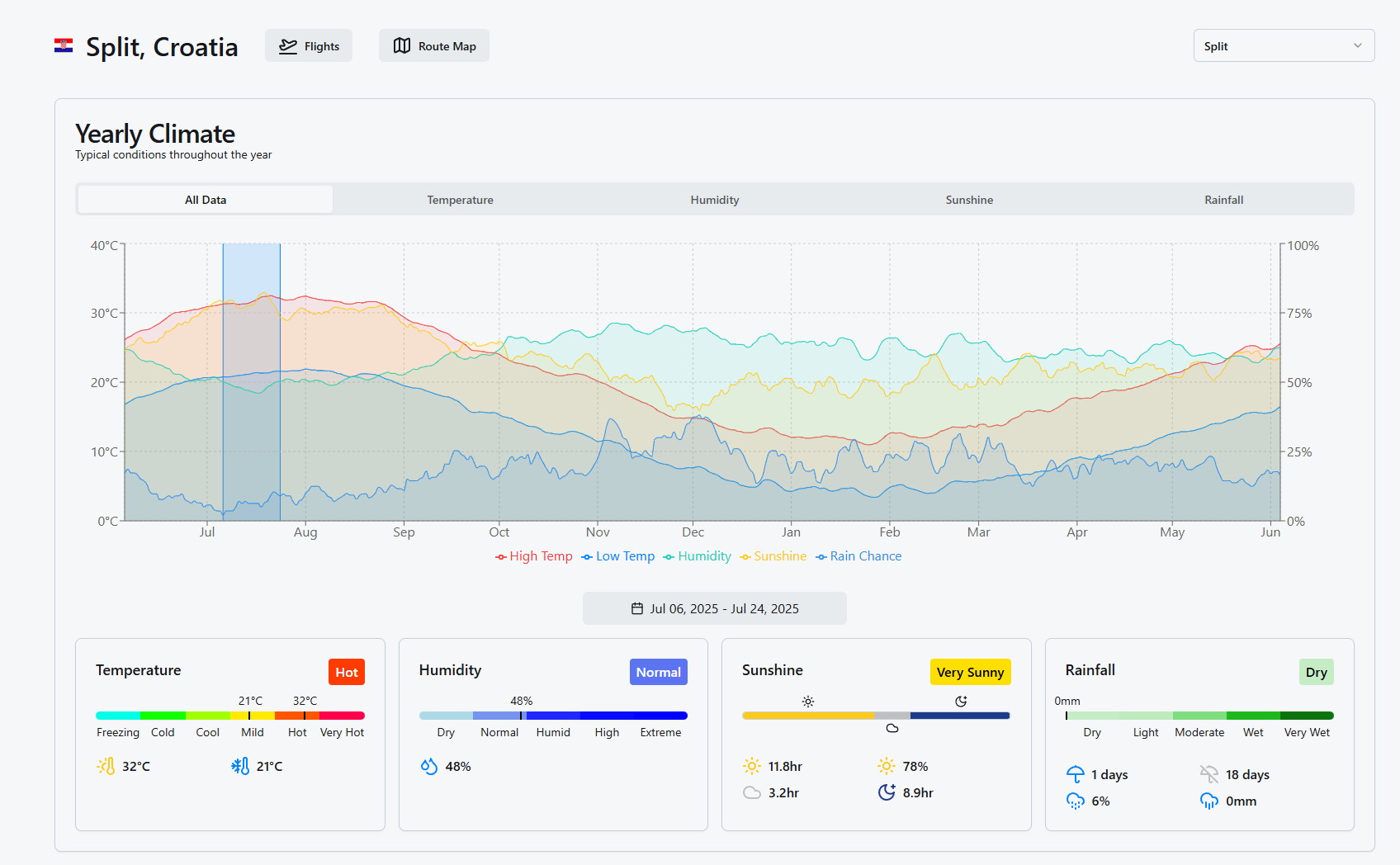Click the low temperature snowflake thermometer icon

240,766
